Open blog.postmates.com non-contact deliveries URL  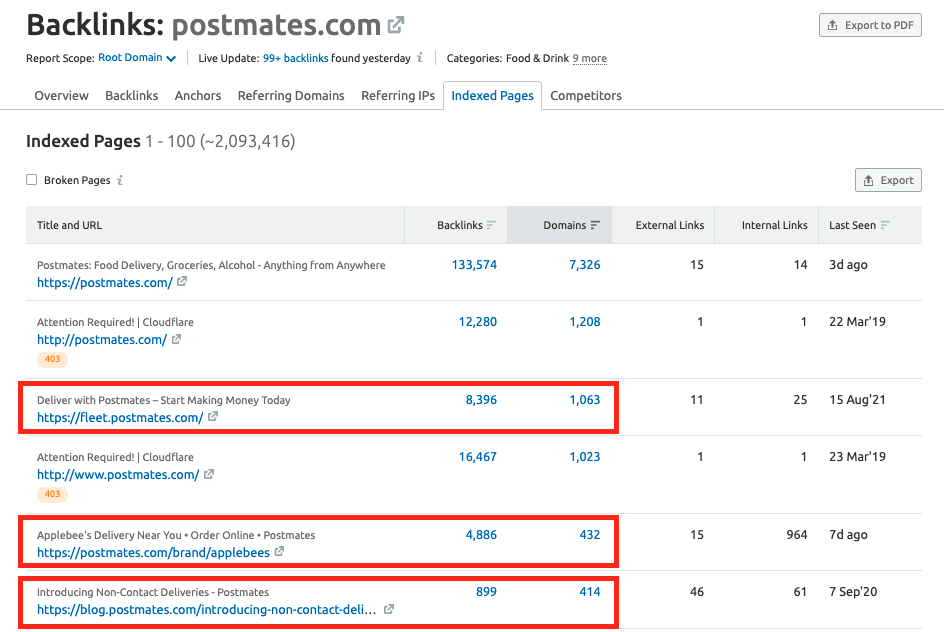pyautogui.click(x=207, y=609)
